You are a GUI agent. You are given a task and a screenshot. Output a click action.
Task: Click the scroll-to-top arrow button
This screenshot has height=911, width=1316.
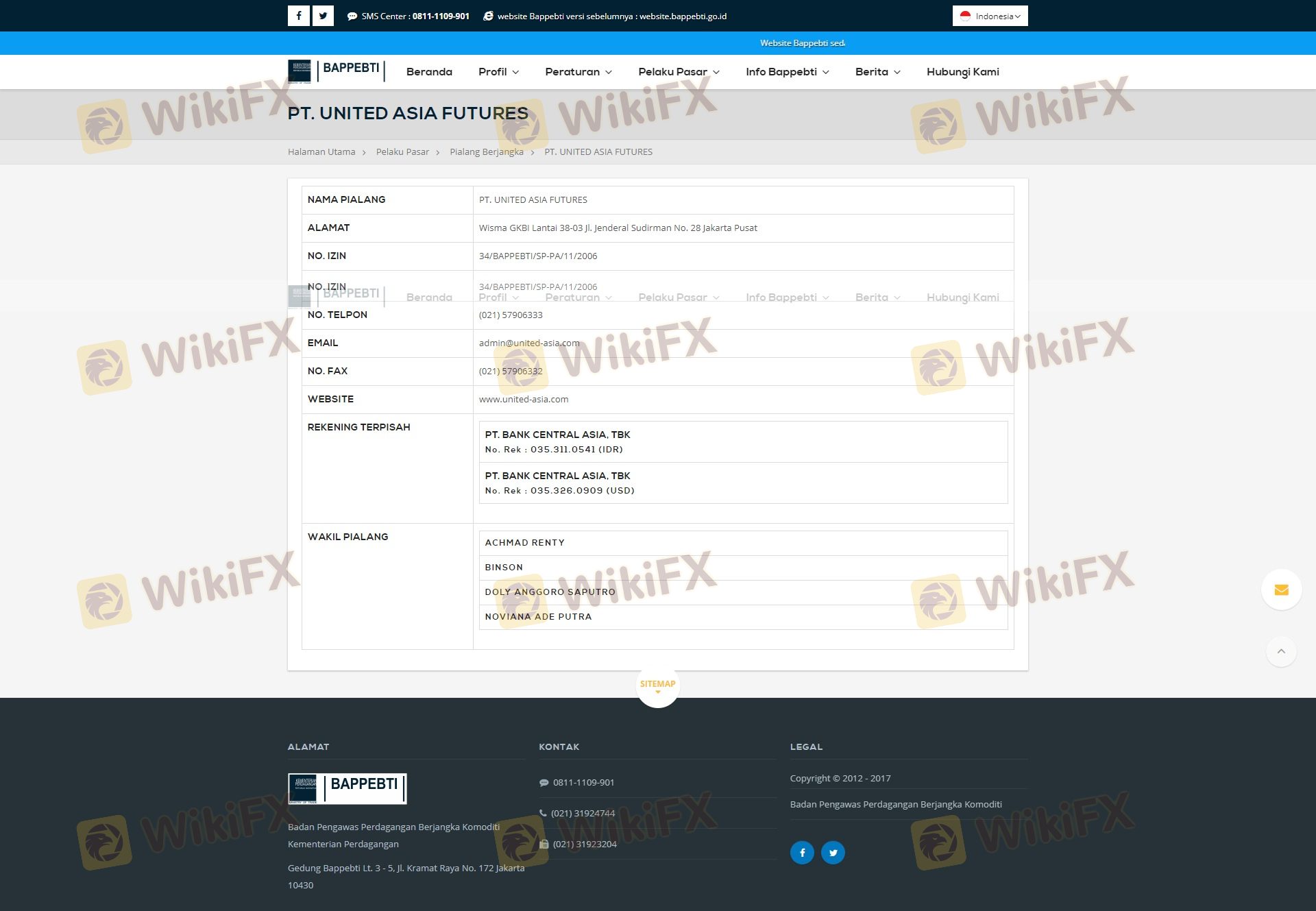point(1281,651)
